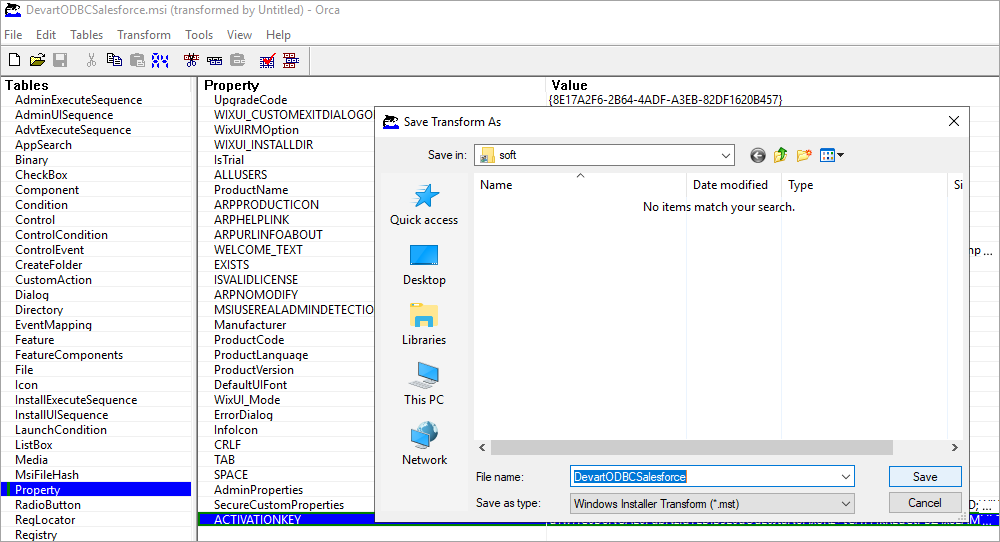Select the Registry table
The height and width of the screenshot is (542, 1000).
[36, 535]
